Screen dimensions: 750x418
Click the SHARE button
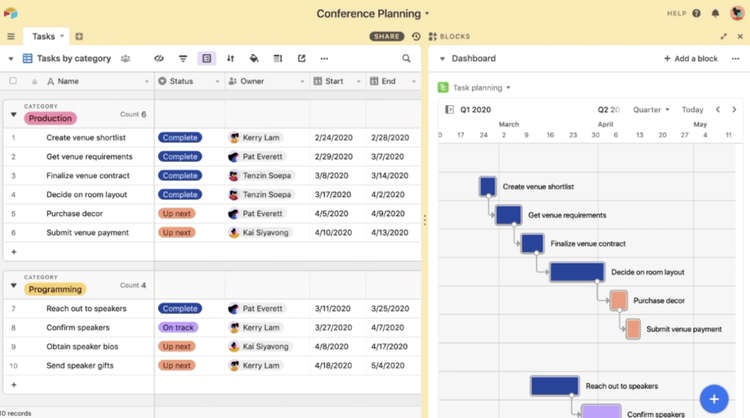[x=387, y=36]
